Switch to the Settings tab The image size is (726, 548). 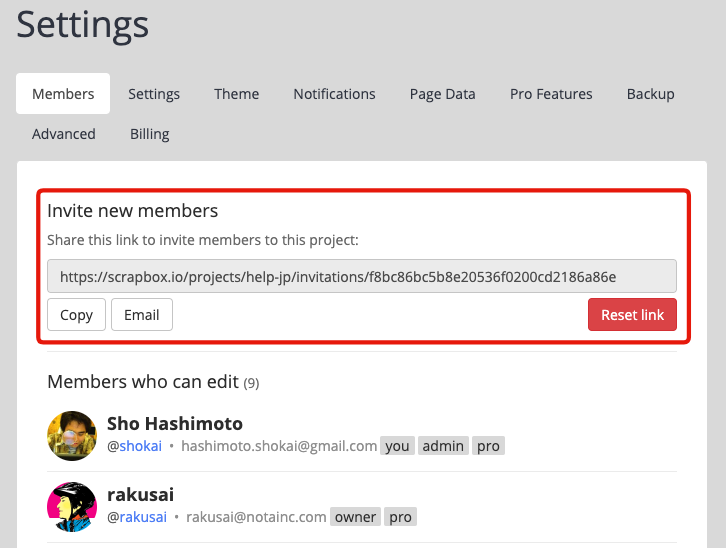[x=154, y=94]
